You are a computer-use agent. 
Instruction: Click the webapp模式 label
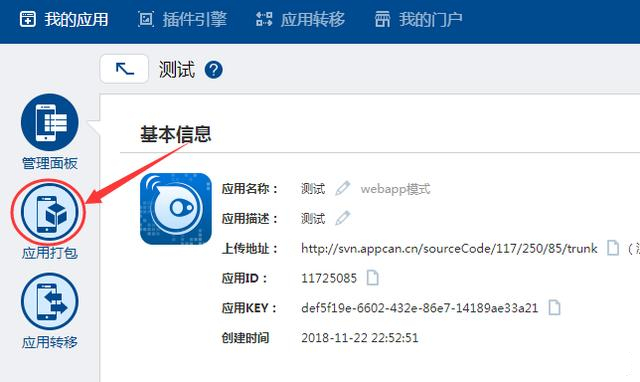click(x=395, y=189)
